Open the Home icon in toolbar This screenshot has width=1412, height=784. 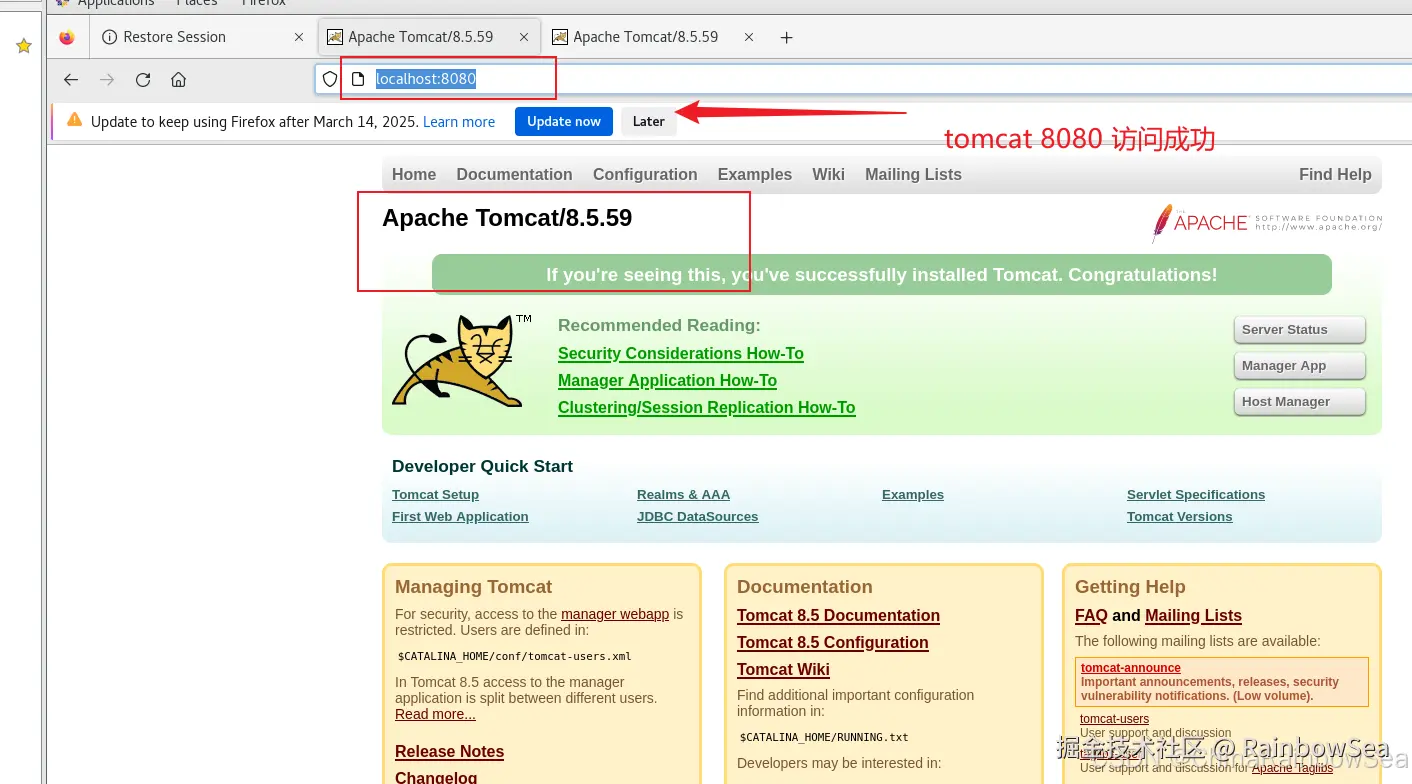(x=178, y=80)
